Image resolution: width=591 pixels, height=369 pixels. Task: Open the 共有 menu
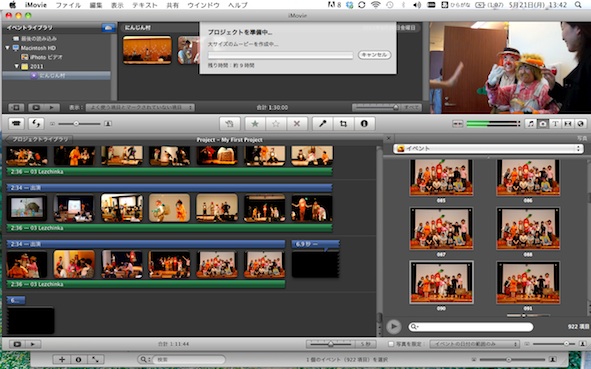[x=172, y=5]
